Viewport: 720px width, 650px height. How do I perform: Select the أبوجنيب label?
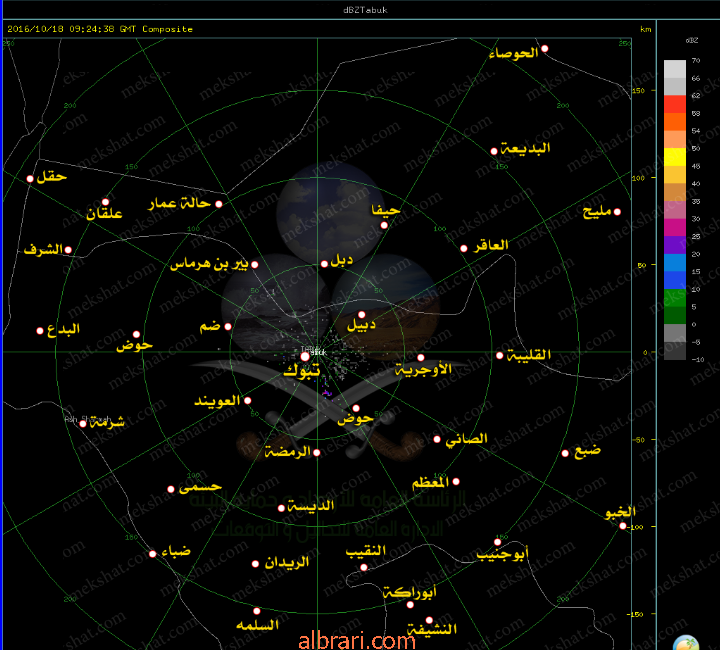click(x=502, y=554)
